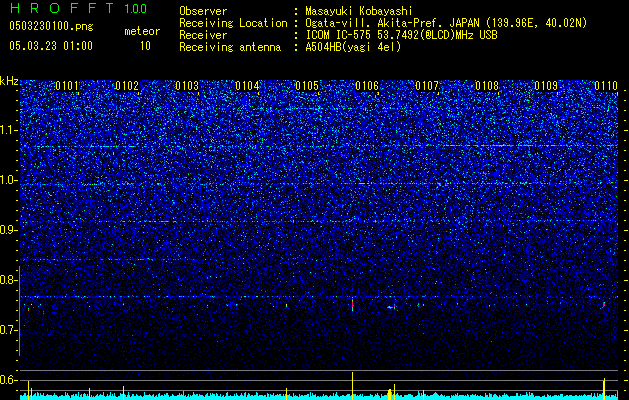The width and height of the screenshot is (629, 400).
Task: Click the 0107 time marker
Action: 427,86
